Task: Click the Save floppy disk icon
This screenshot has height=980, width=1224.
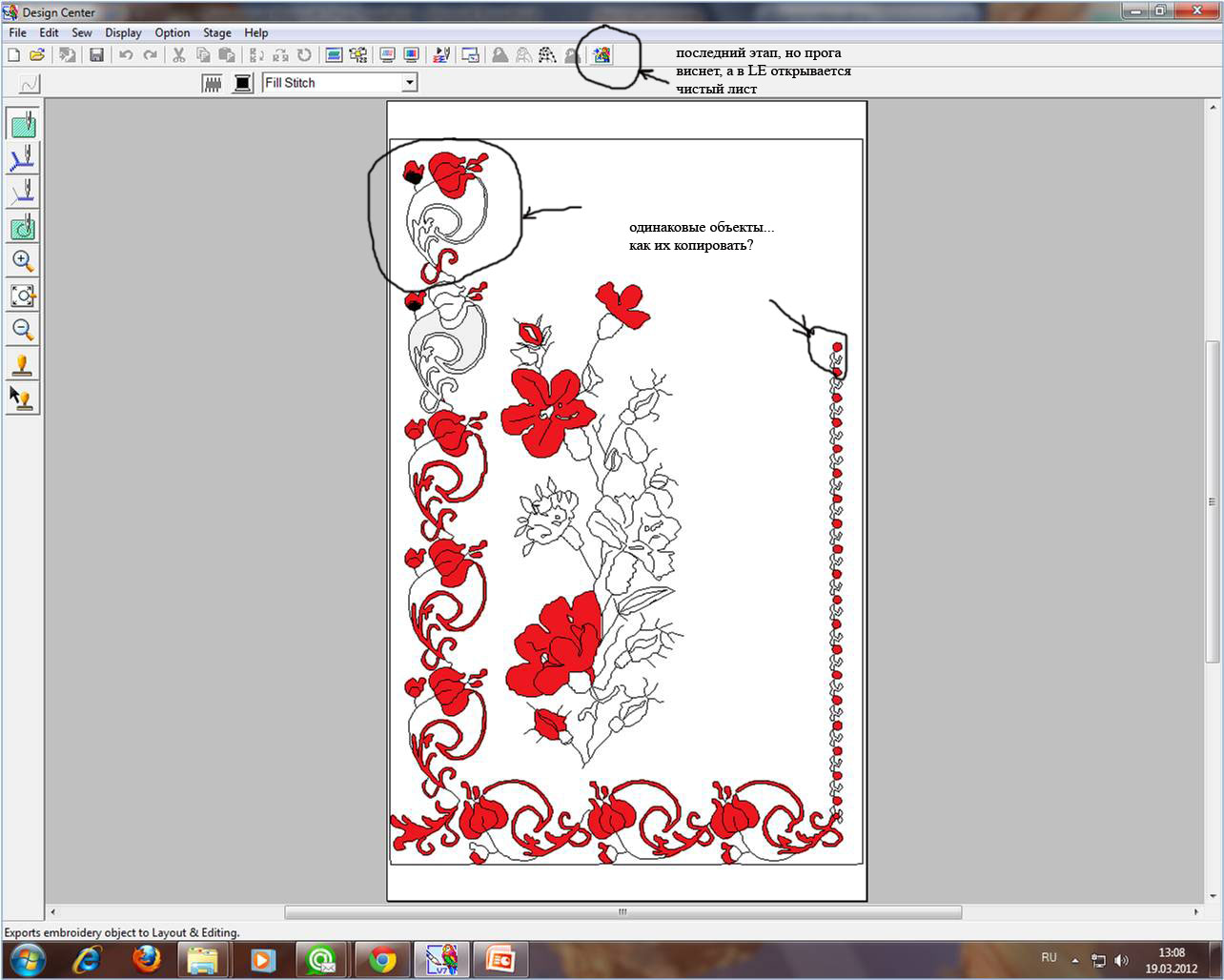Action: pos(96,55)
